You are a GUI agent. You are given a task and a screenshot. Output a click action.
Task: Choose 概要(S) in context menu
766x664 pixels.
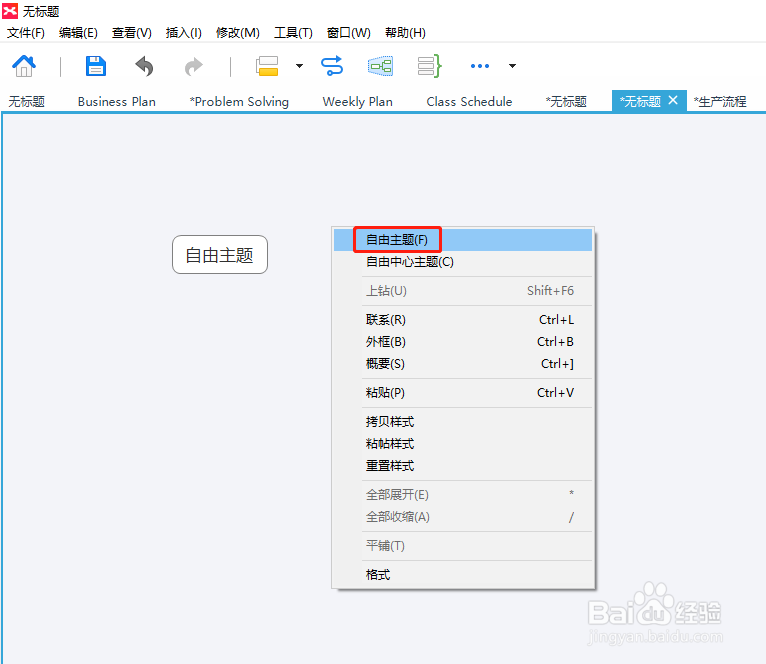463,364
